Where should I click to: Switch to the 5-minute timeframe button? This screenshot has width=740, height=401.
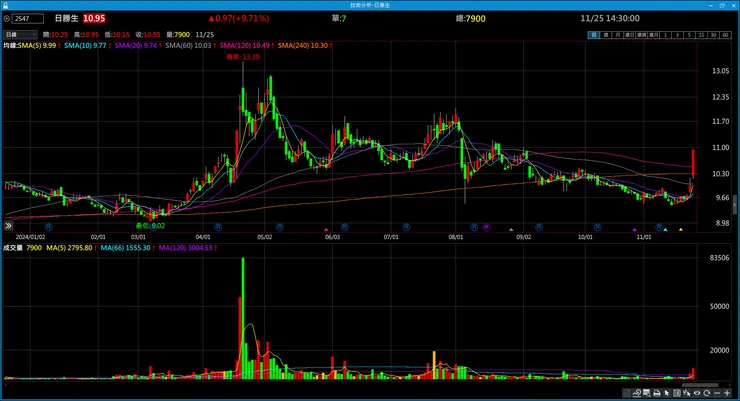(x=689, y=35)
